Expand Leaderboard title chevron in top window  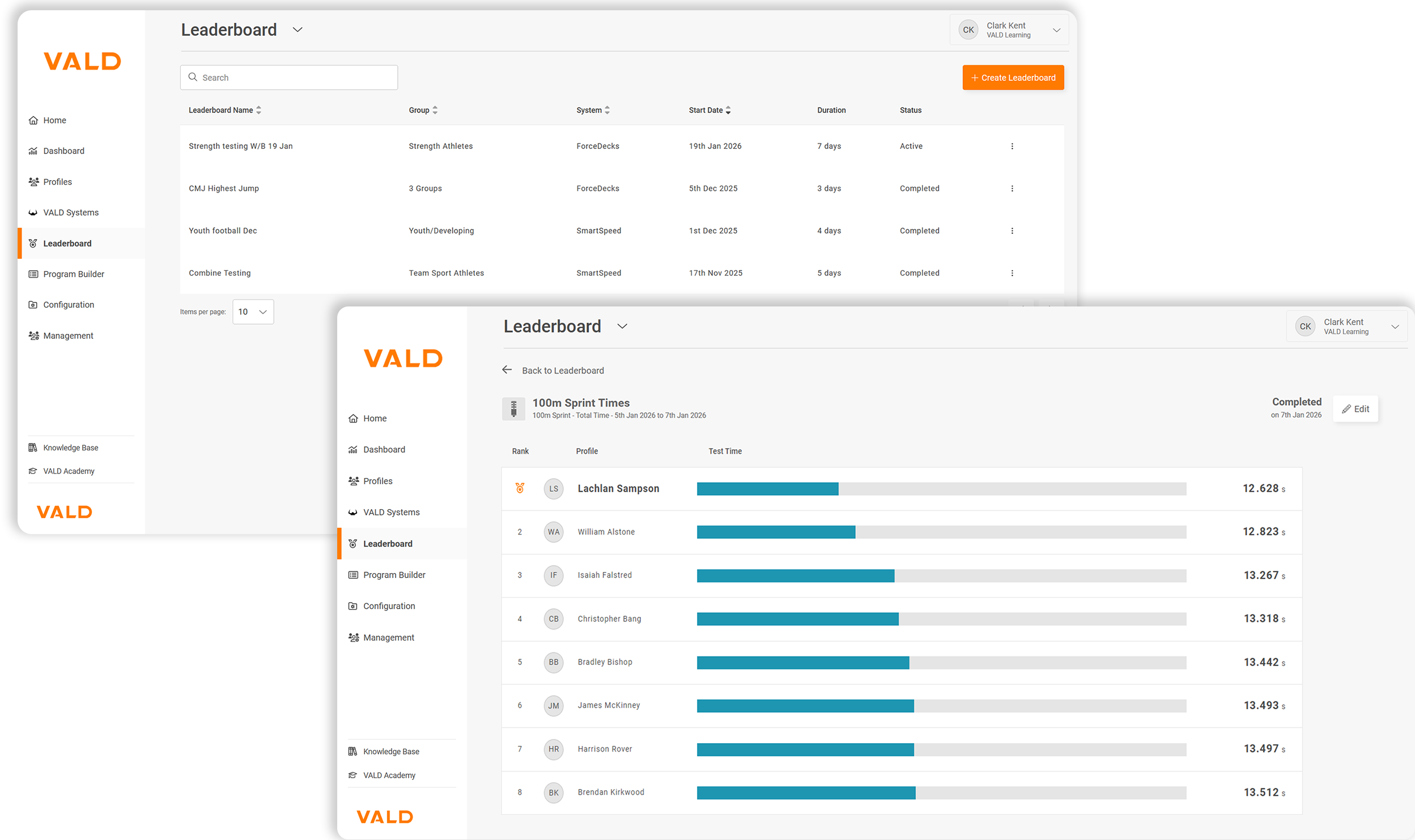point(298,29)
